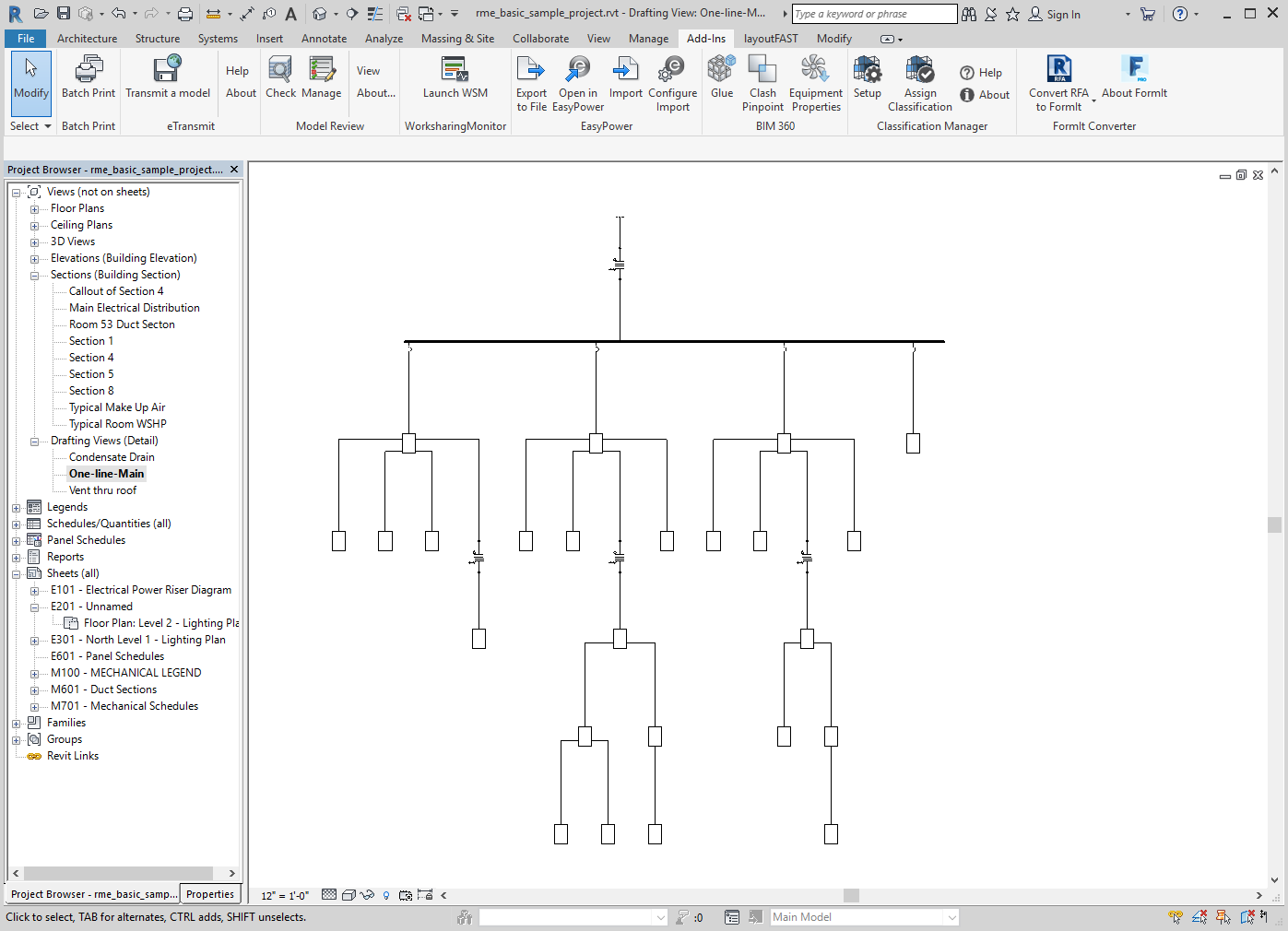Launch Transmit a model tool

tap(168, 70)
